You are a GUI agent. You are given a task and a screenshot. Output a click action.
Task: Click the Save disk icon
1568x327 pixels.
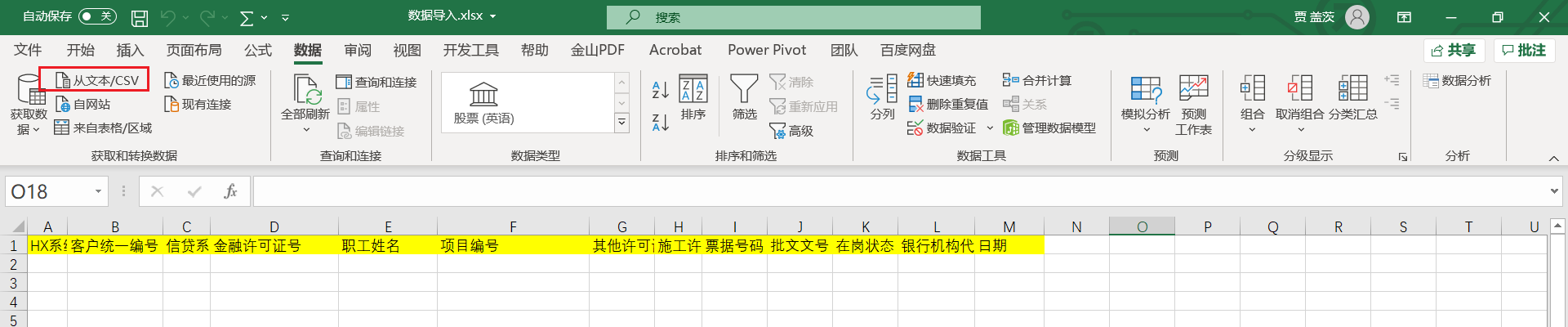pyautogui.click(x=140, y=17)
